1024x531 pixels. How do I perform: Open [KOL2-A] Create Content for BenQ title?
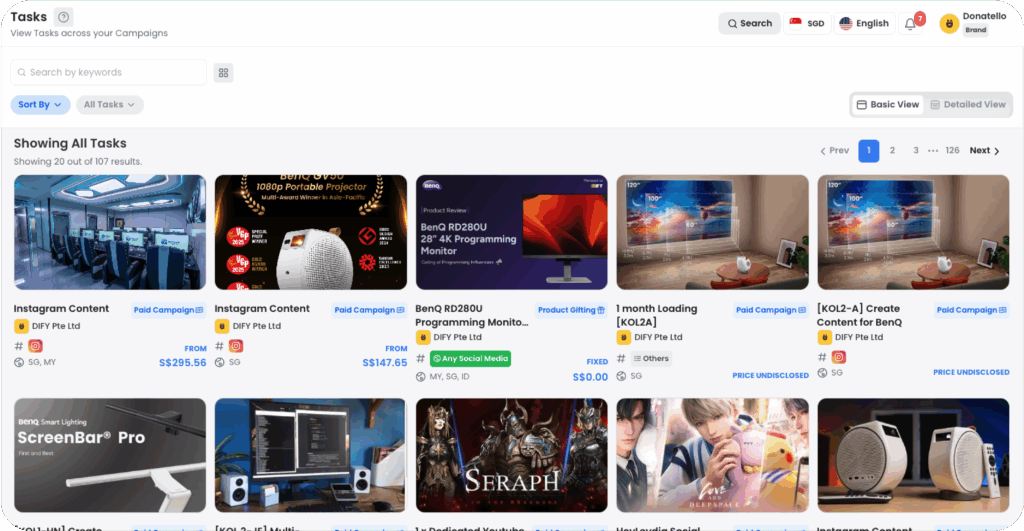tap(859, 315)
